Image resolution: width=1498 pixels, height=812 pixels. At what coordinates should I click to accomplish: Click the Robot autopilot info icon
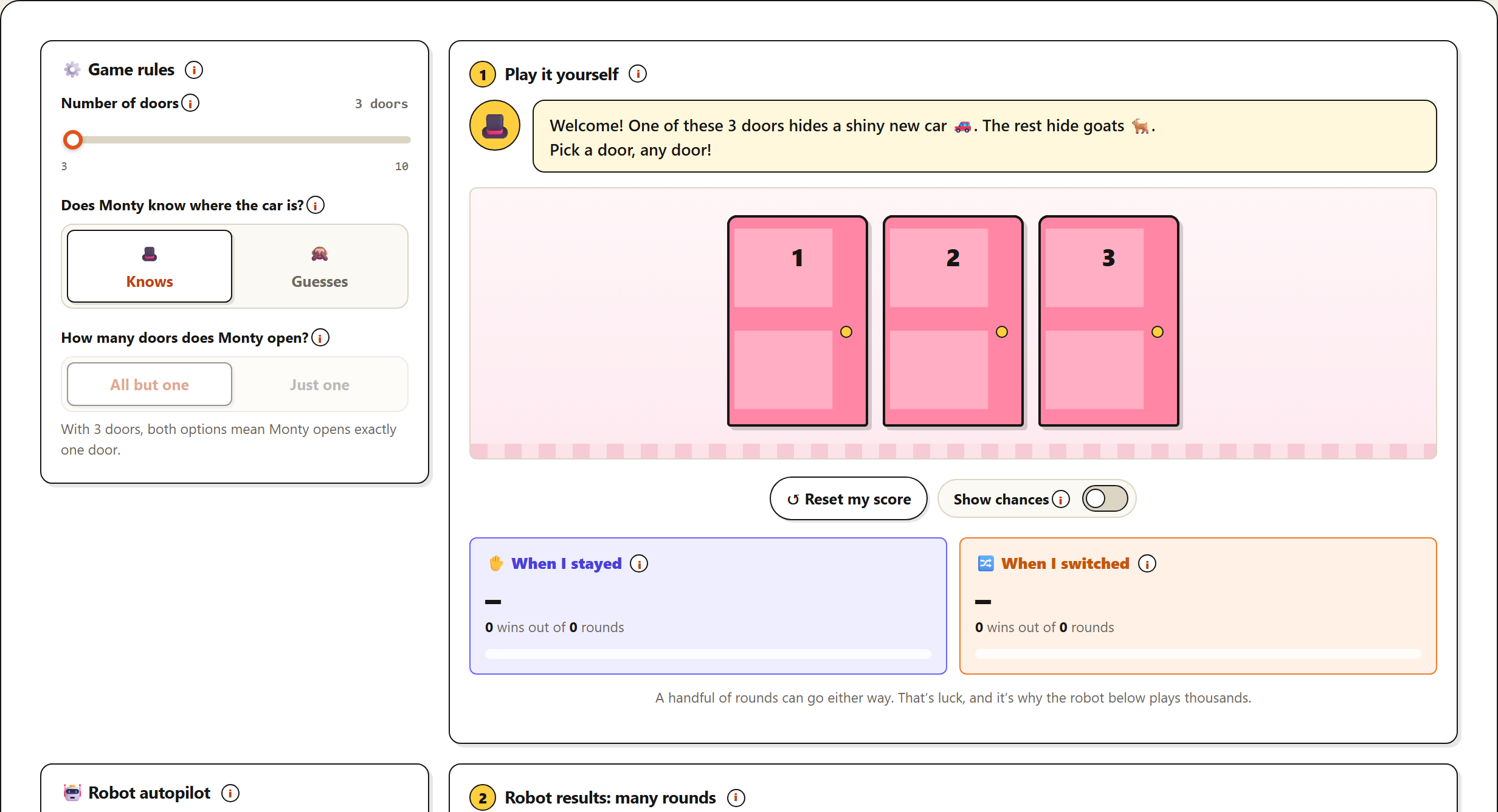click(x=230, y=793)
